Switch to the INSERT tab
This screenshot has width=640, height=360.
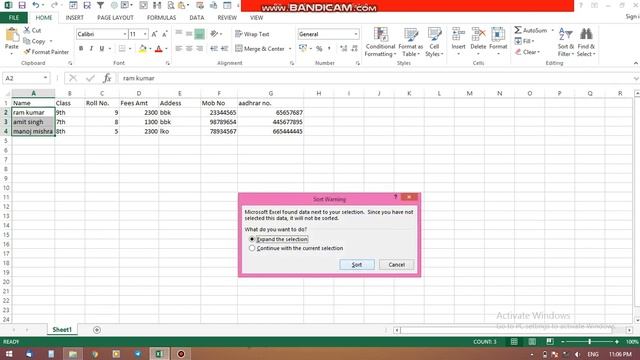[x=74, y=18]
